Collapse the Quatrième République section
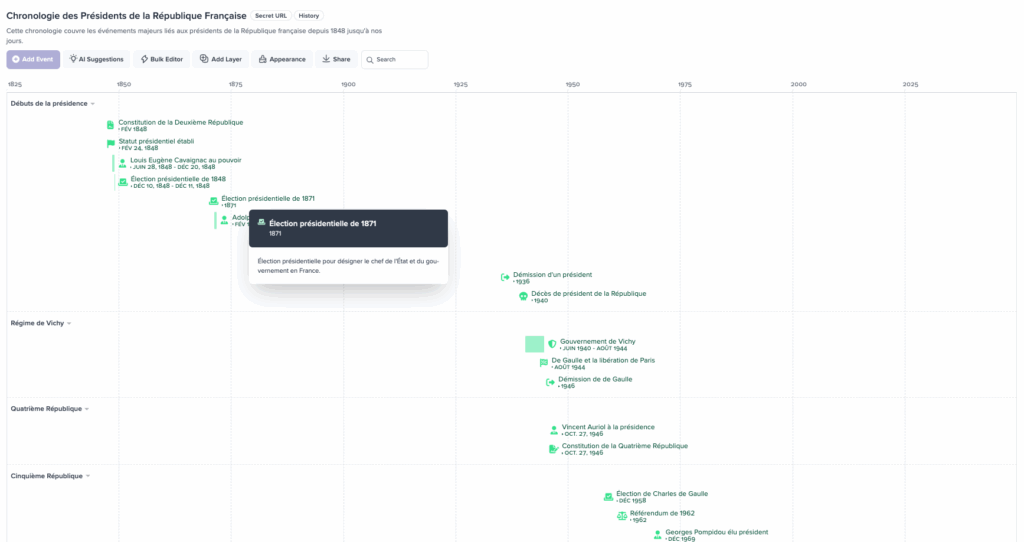 coord(87,409)
